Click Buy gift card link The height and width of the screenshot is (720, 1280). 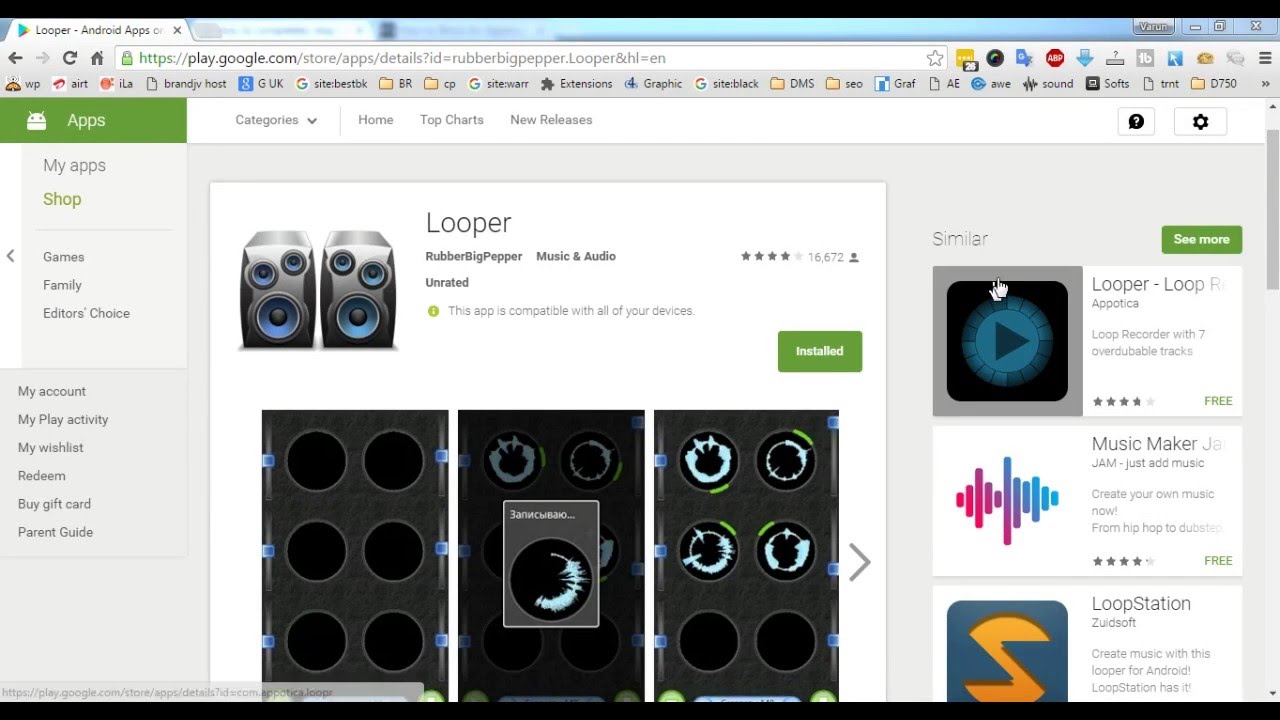(54, 504)
